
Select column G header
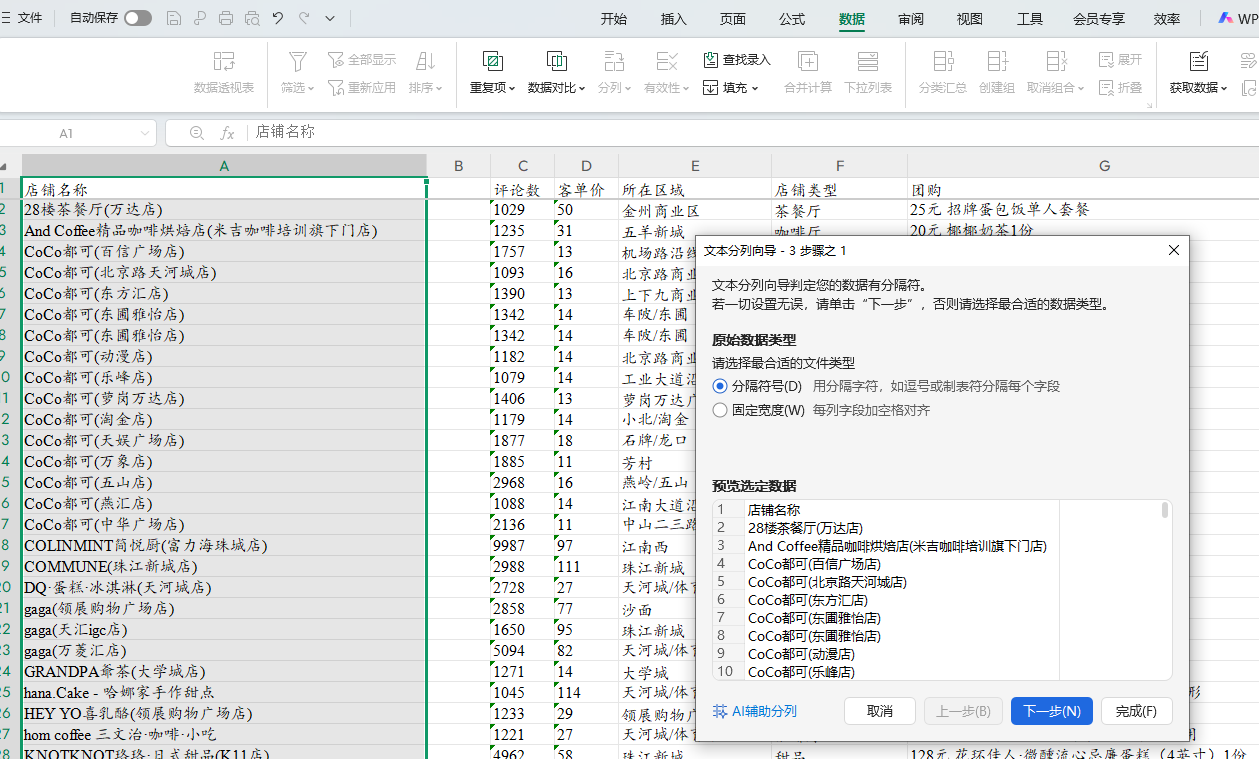pos(1104,166)
